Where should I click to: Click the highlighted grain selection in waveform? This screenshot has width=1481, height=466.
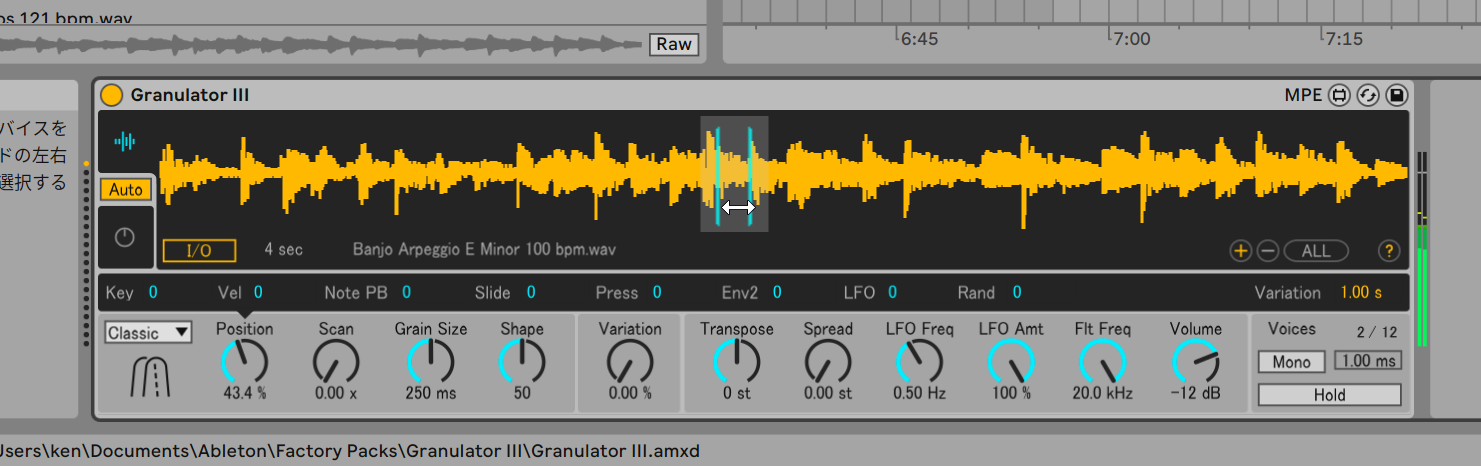tap(734, 174)
